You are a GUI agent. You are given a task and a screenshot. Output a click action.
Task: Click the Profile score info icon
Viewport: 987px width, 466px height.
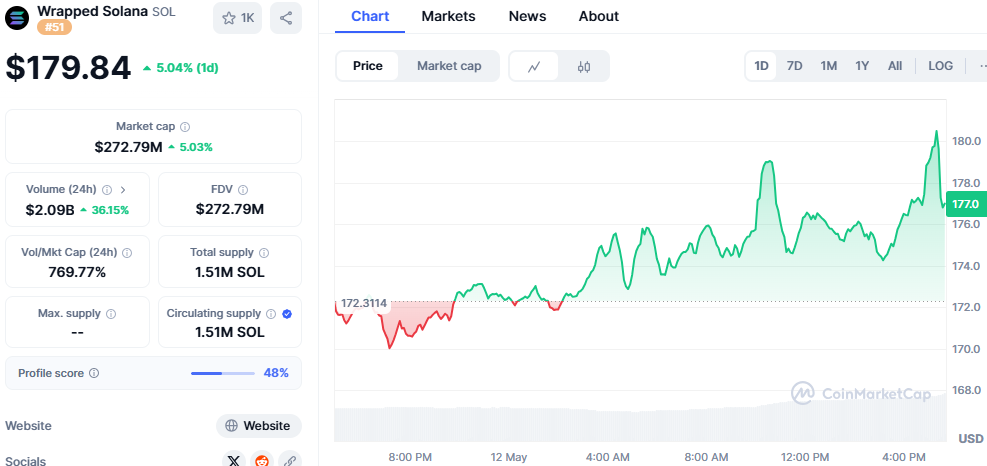tap(94, 373)
